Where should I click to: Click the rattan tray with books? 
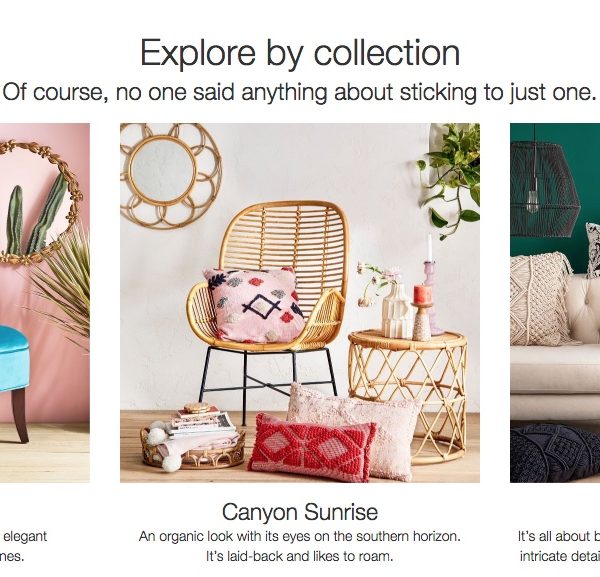pyautogui.click(x=193, y=446)
